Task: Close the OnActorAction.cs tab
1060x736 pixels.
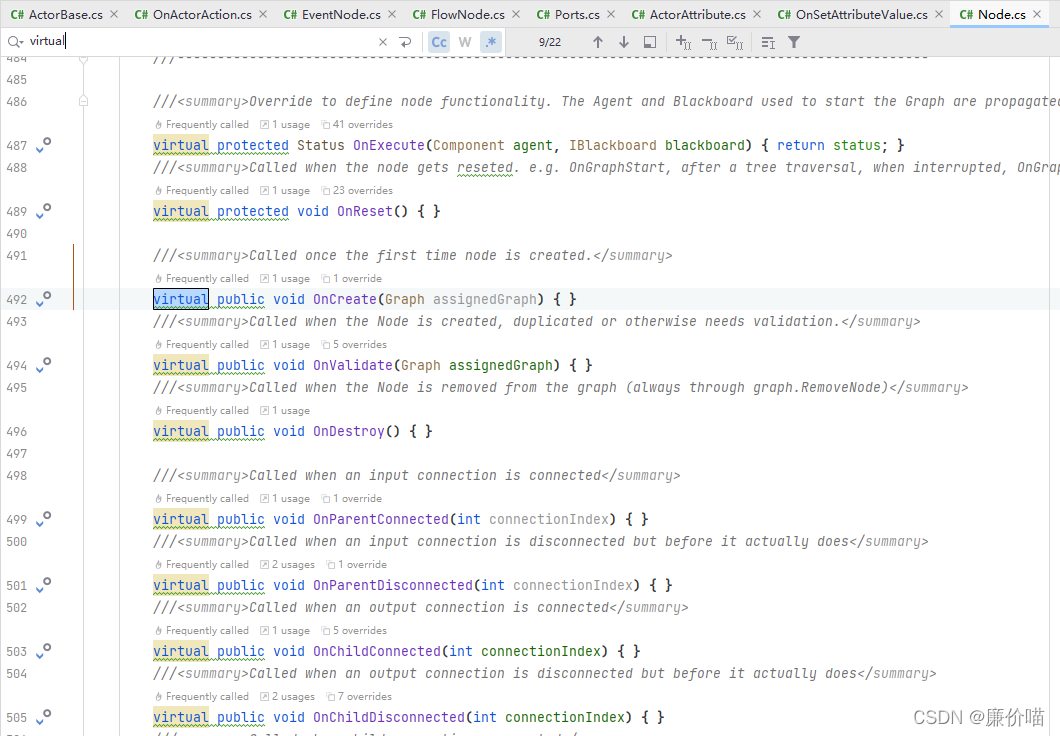Action: 263,14
